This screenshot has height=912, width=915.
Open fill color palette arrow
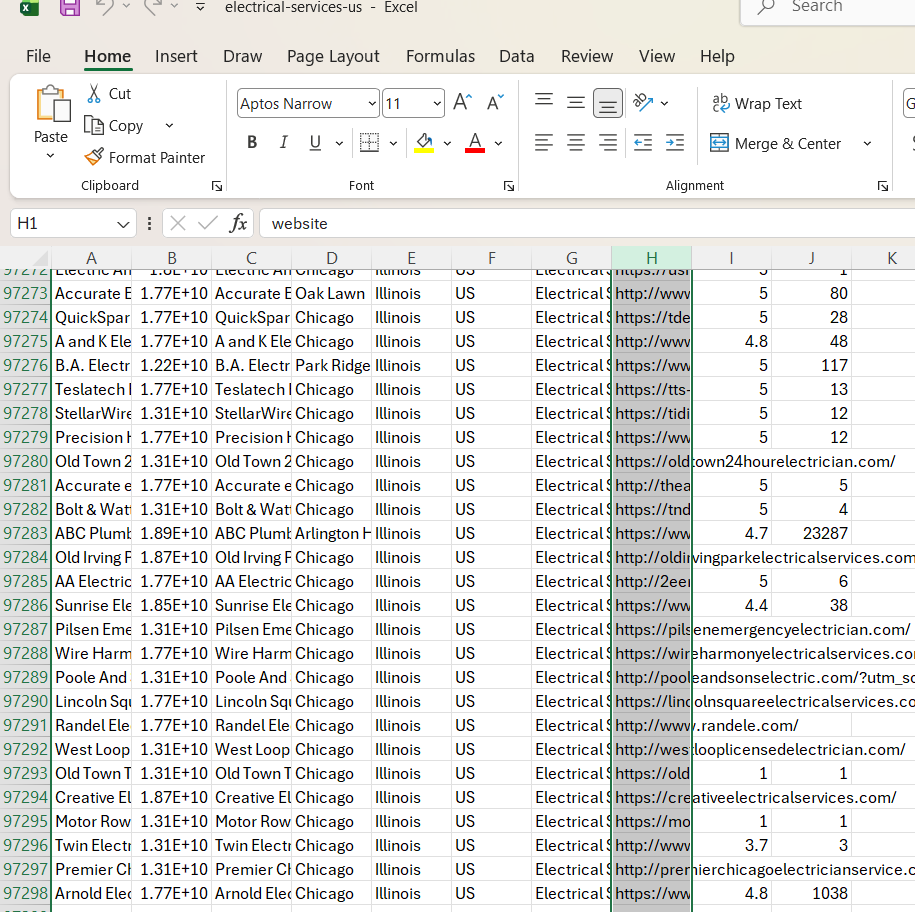click(x=448, y=143)
